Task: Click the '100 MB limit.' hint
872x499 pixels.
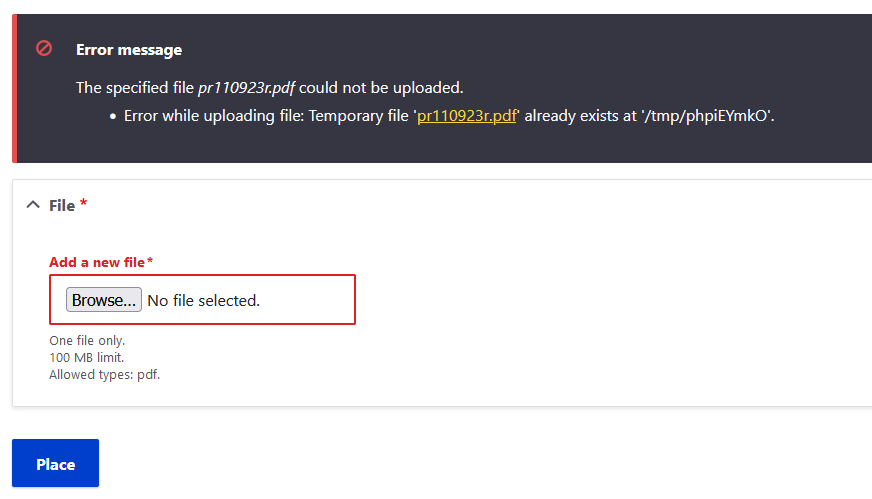Action: [x=86, y=357]
